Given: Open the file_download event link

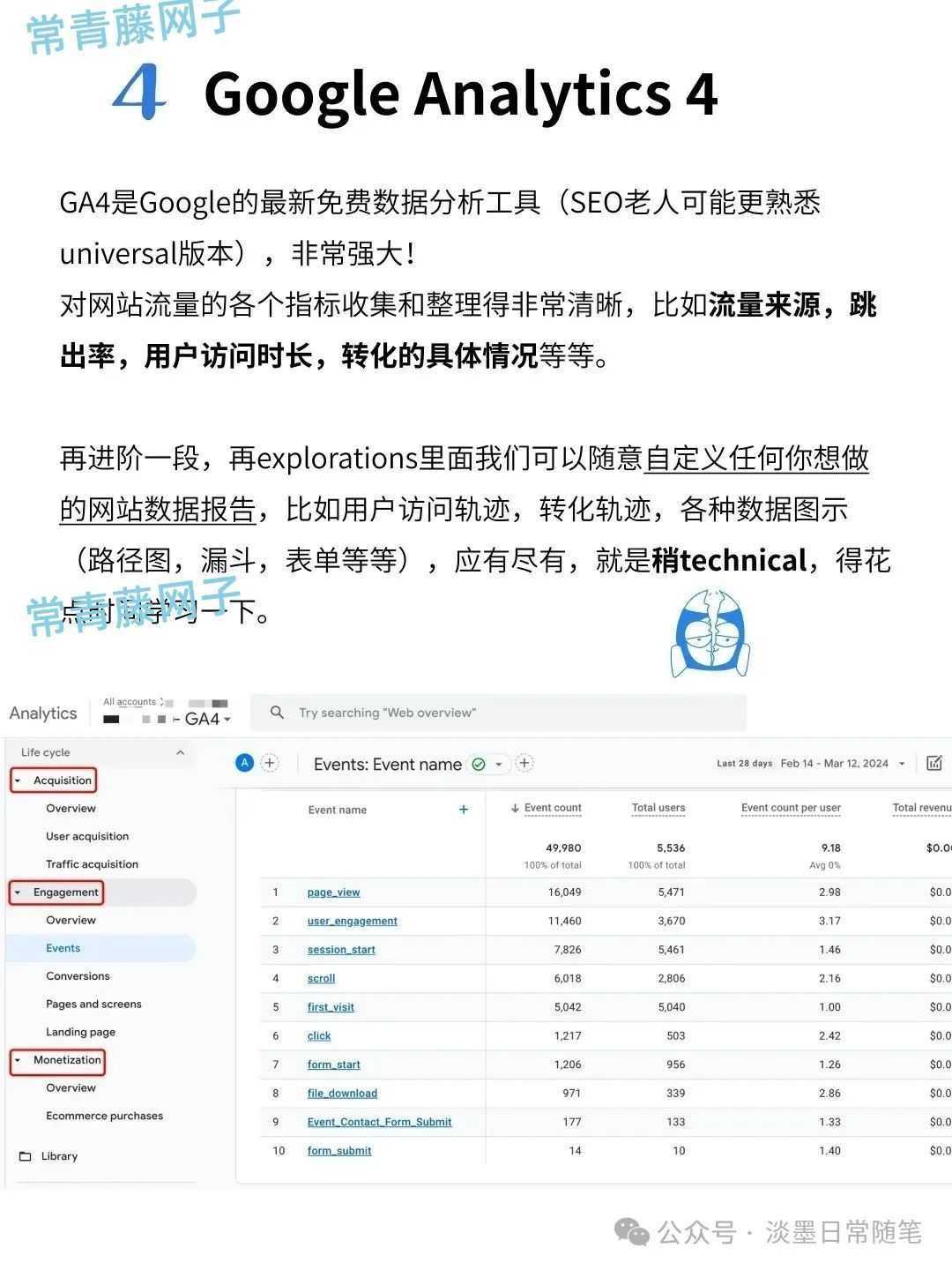Looking at the screenshot, I should click(x=342, y=1094).
